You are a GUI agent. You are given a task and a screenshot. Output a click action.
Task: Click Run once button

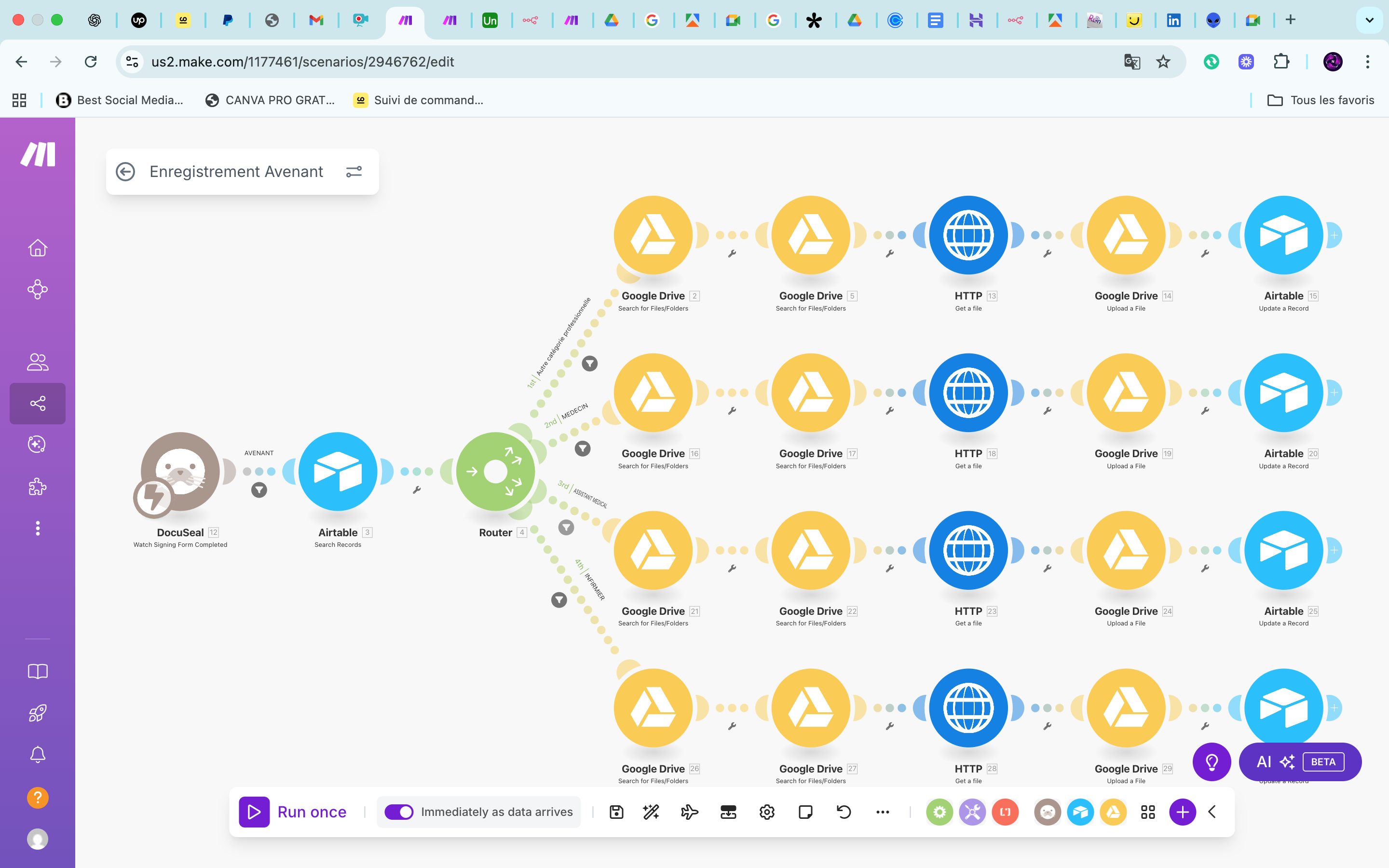point(293,812)
